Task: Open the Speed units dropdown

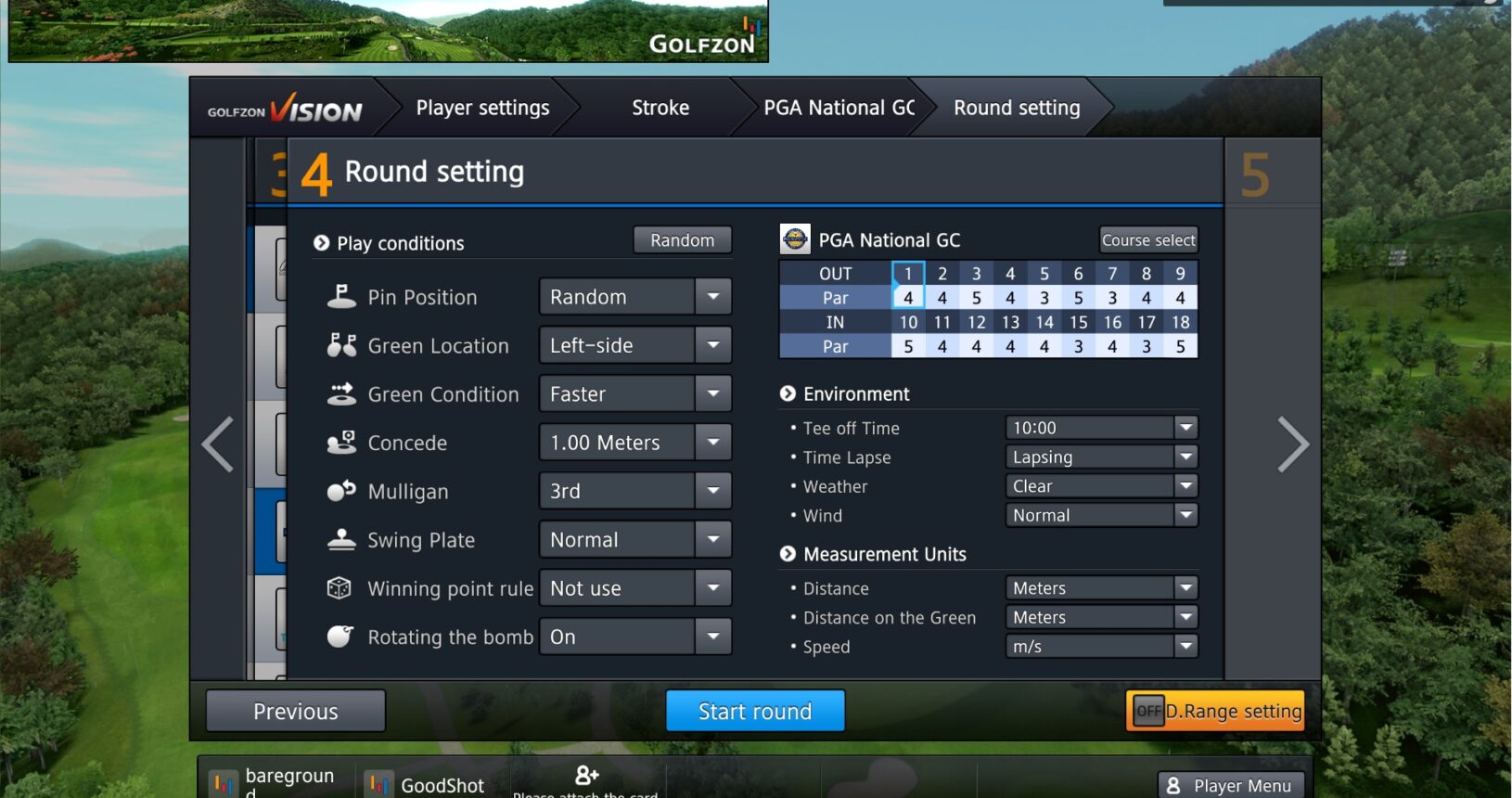Action: [x=1102, y=647]
